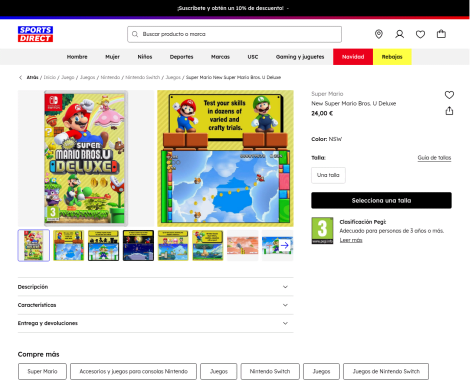Screen dimensions: 475x380
Task: Open the Guía de tallas link
Action: click(434, 158)
